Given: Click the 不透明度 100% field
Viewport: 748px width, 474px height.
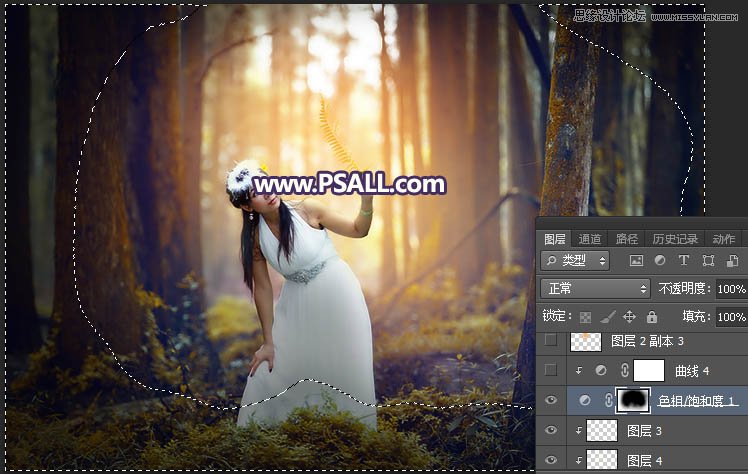Looking at the screenshot, I should pos(732,289).
